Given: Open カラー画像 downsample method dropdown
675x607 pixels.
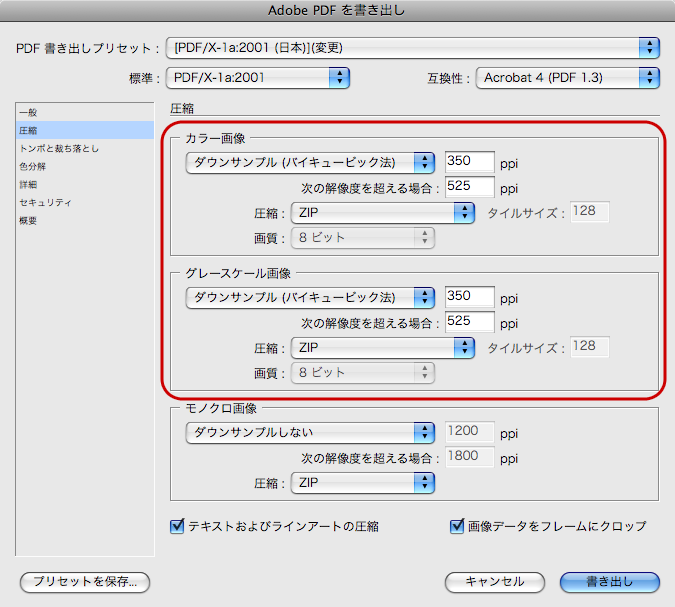Looking at the screenshot, I should coord(310,162).
